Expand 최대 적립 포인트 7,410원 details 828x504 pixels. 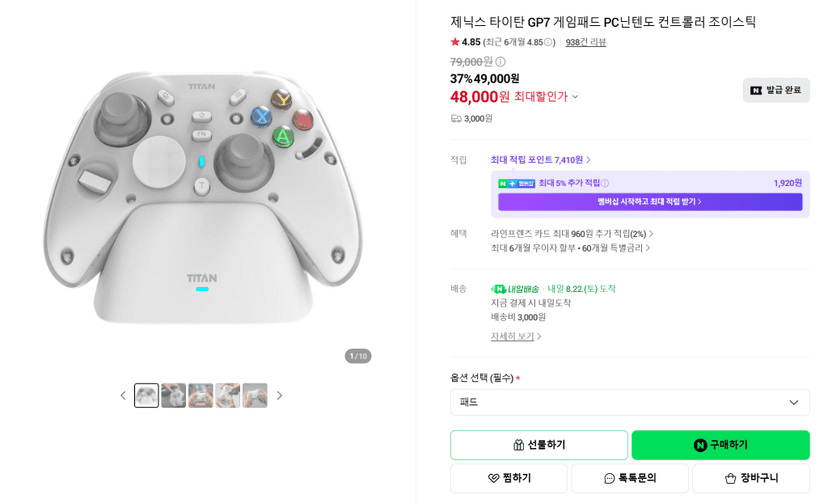click(x=541, y=160)
